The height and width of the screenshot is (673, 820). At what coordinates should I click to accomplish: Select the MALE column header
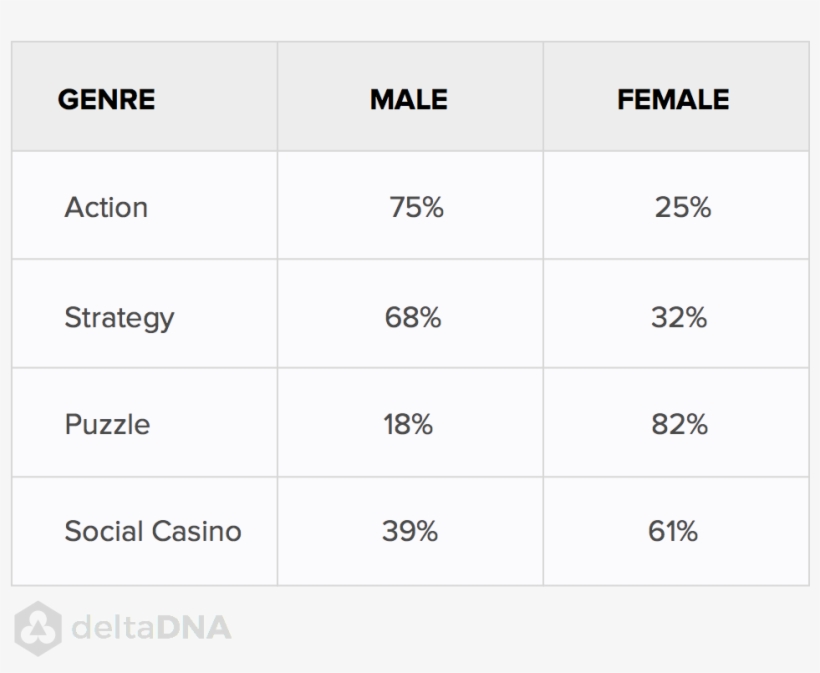pyautogui.click(x=408, y=100)
